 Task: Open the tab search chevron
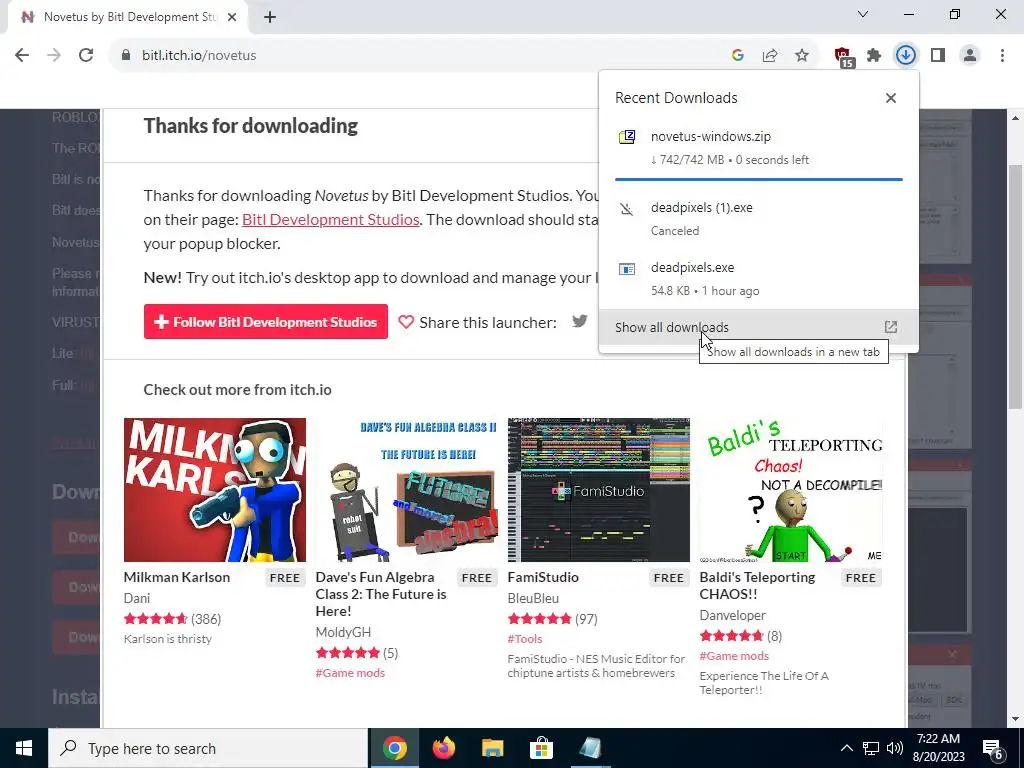click(x=863, y=14)
